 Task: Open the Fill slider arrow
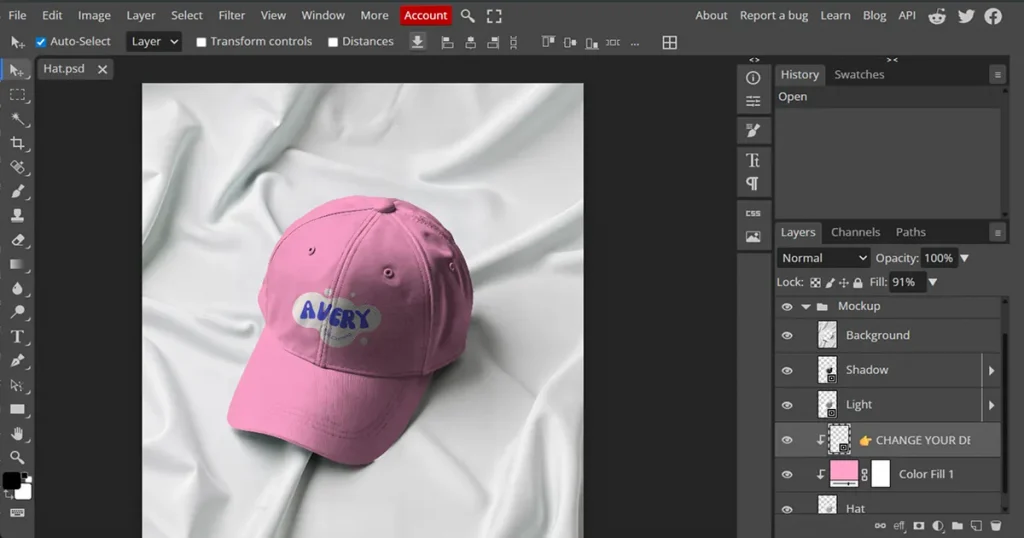click(933, 282)
